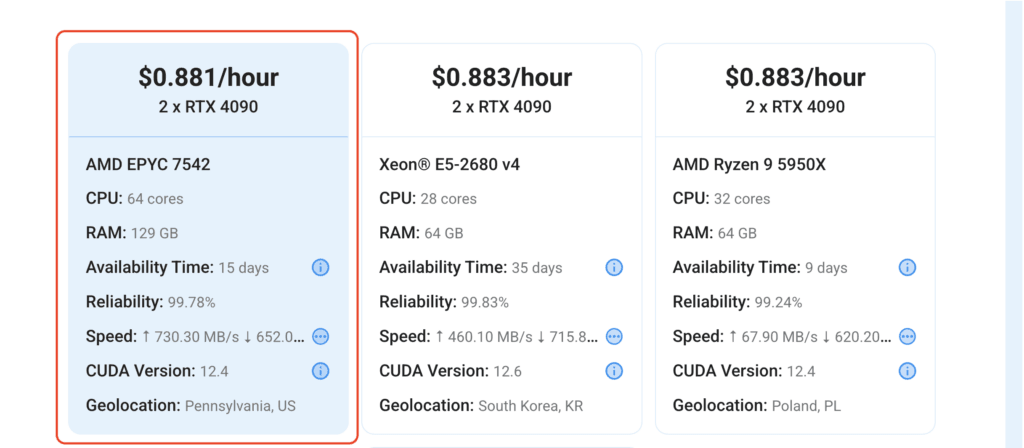Click Poland, PL geolocation text

coord(807,406)
